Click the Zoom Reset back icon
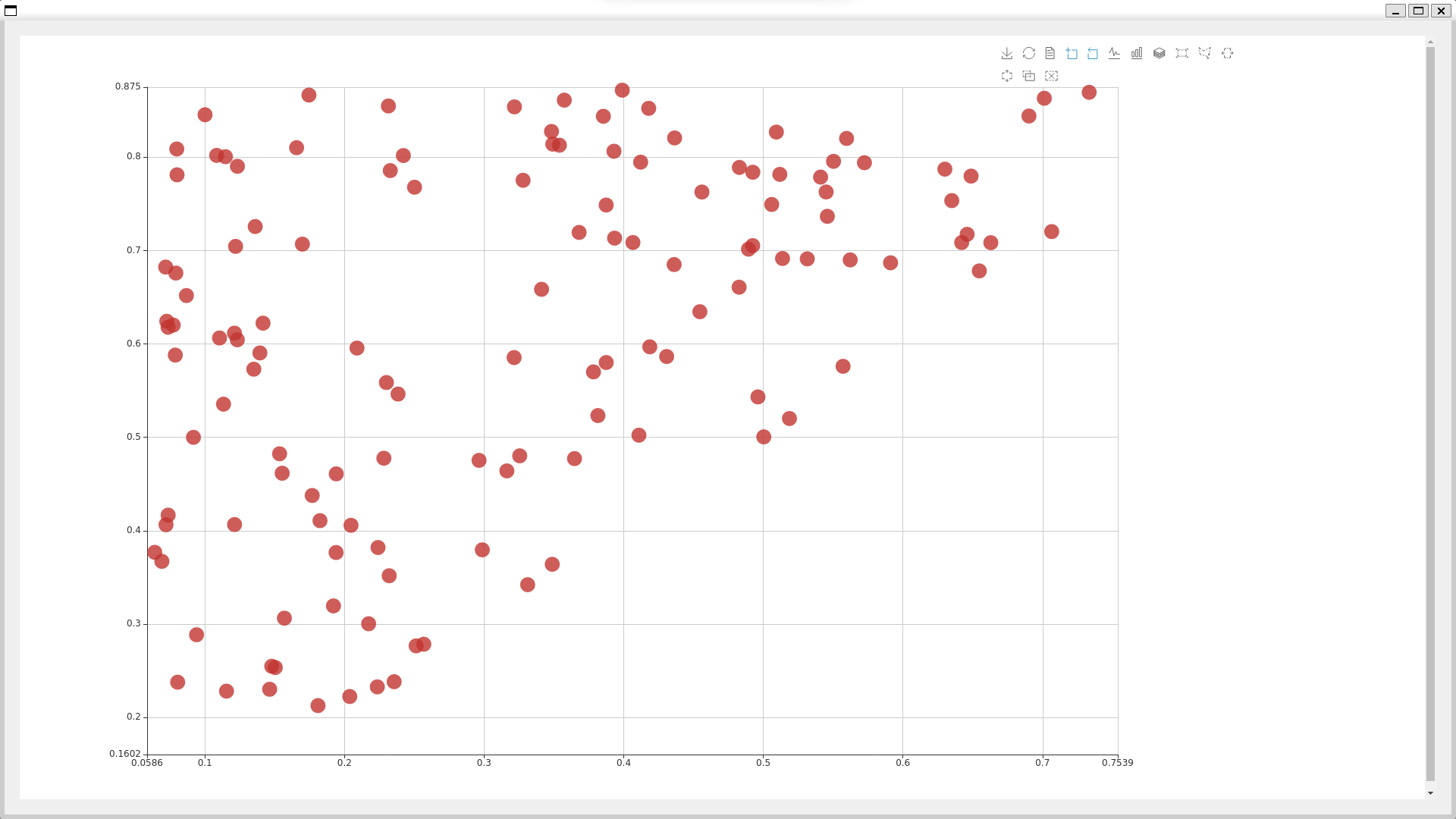 [1093, 53]
